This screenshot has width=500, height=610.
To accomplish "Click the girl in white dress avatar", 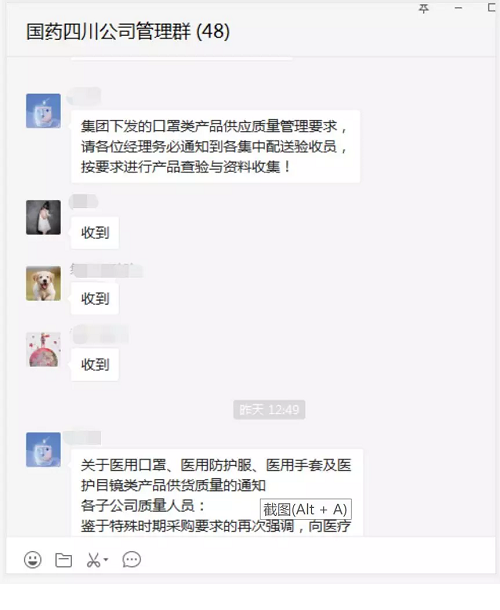I will pyautogui.click(x=43, y=217).
